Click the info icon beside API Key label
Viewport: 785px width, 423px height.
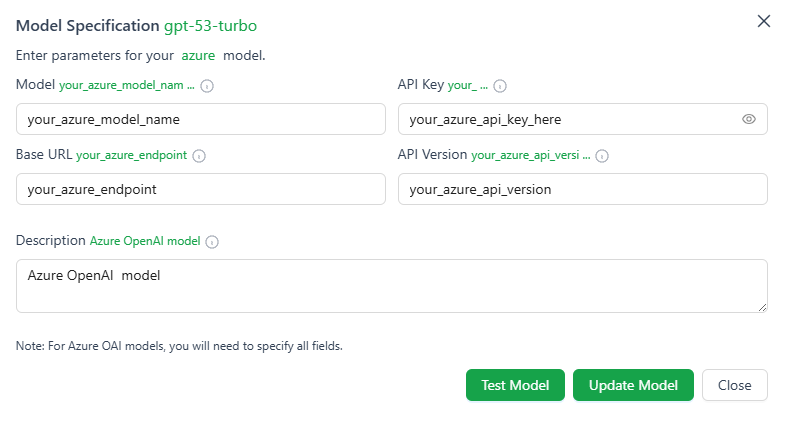click(500, 86)
